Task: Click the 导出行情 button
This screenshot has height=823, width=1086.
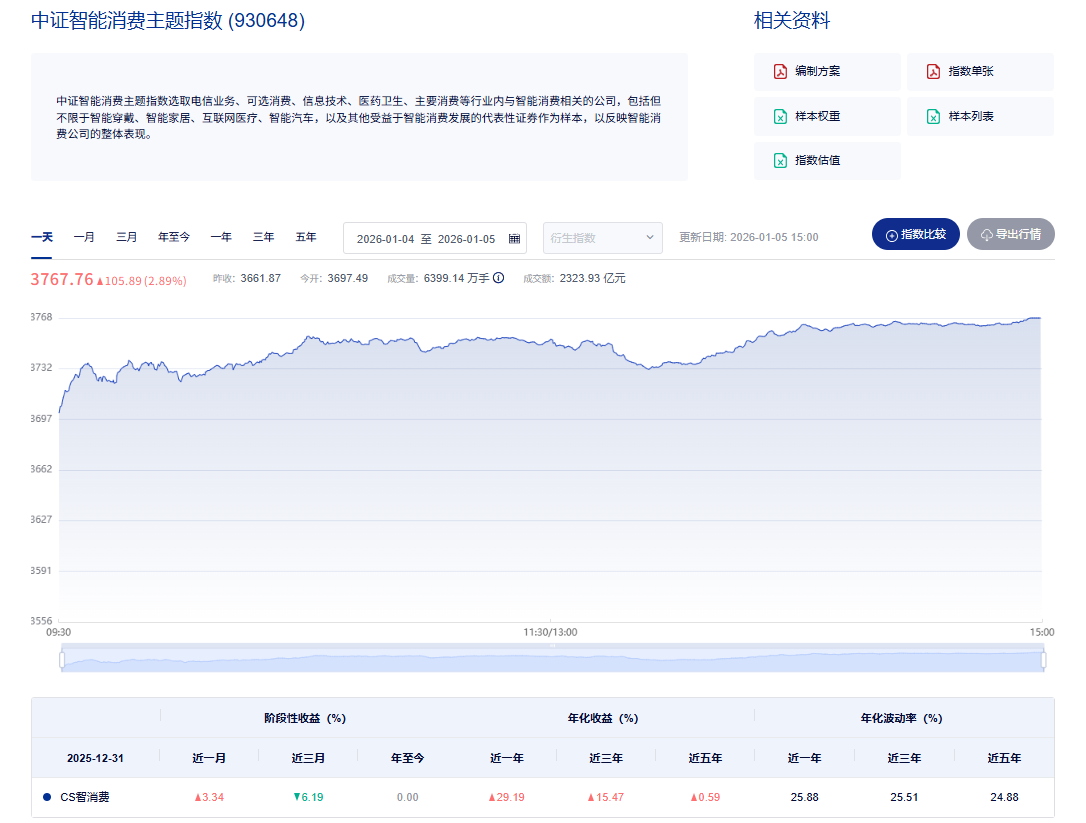Action: [x=1011, y=234]
